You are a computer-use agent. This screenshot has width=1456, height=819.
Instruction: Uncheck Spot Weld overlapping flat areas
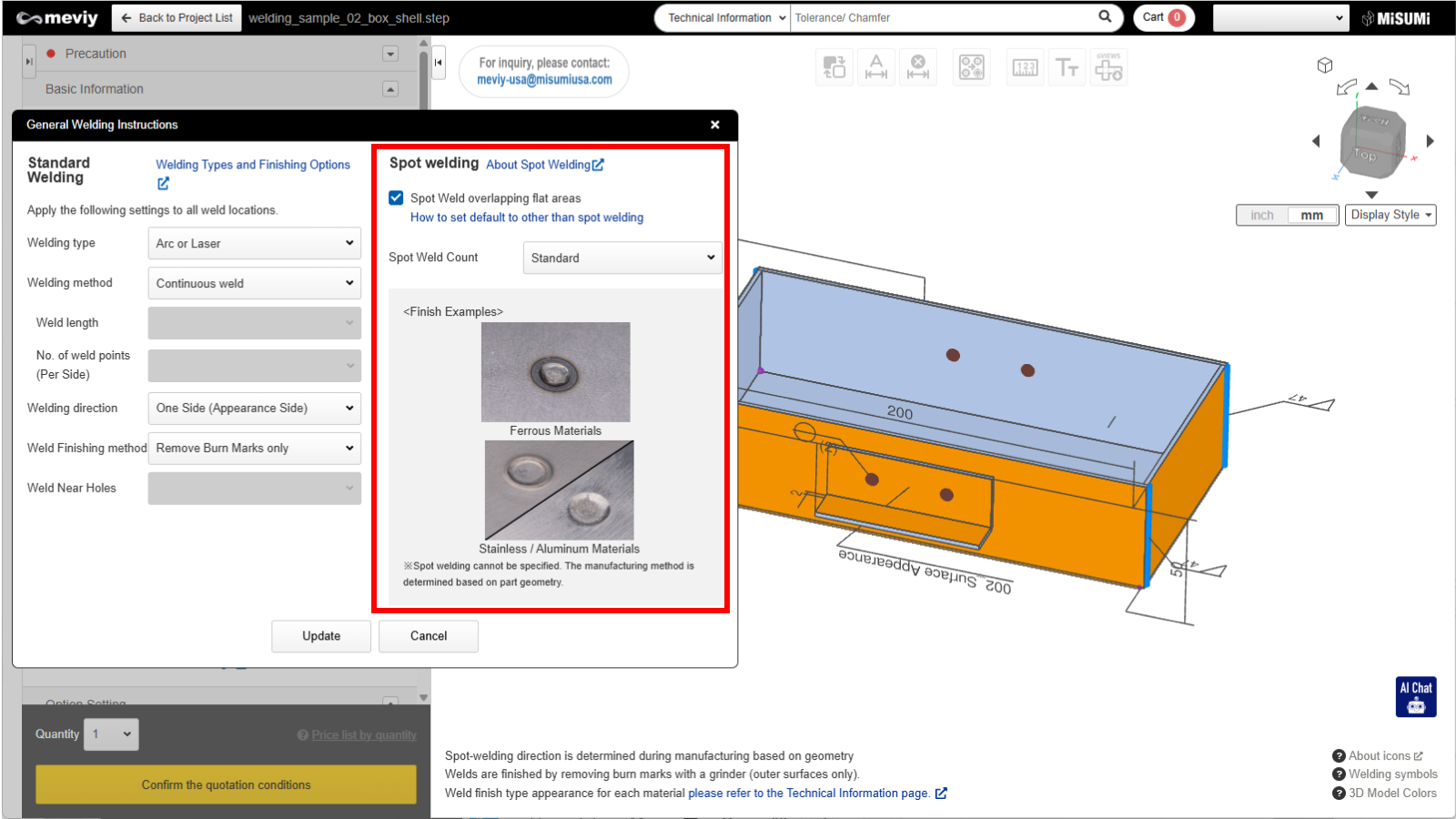396,197
